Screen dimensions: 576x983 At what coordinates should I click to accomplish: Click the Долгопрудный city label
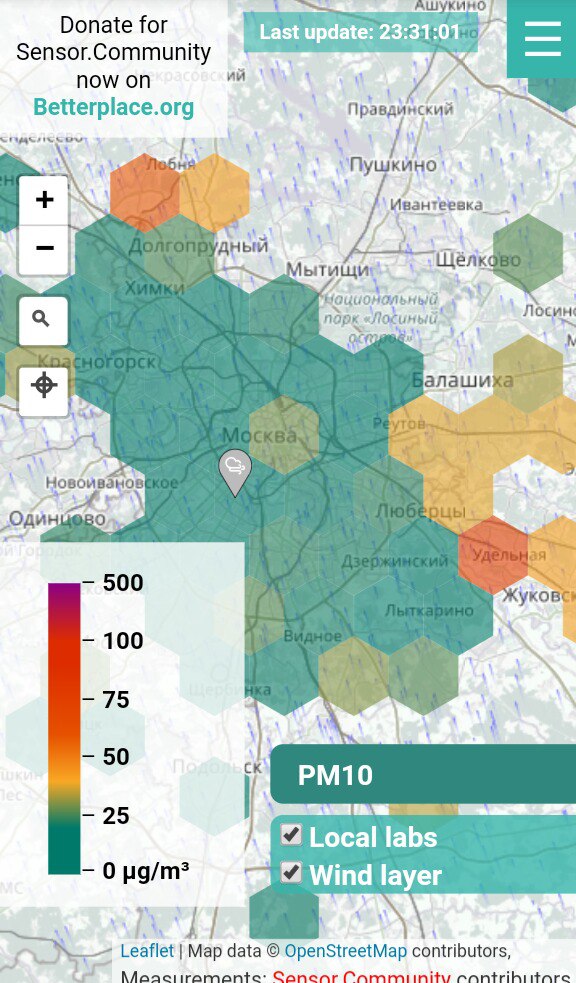tap(198, 246)
